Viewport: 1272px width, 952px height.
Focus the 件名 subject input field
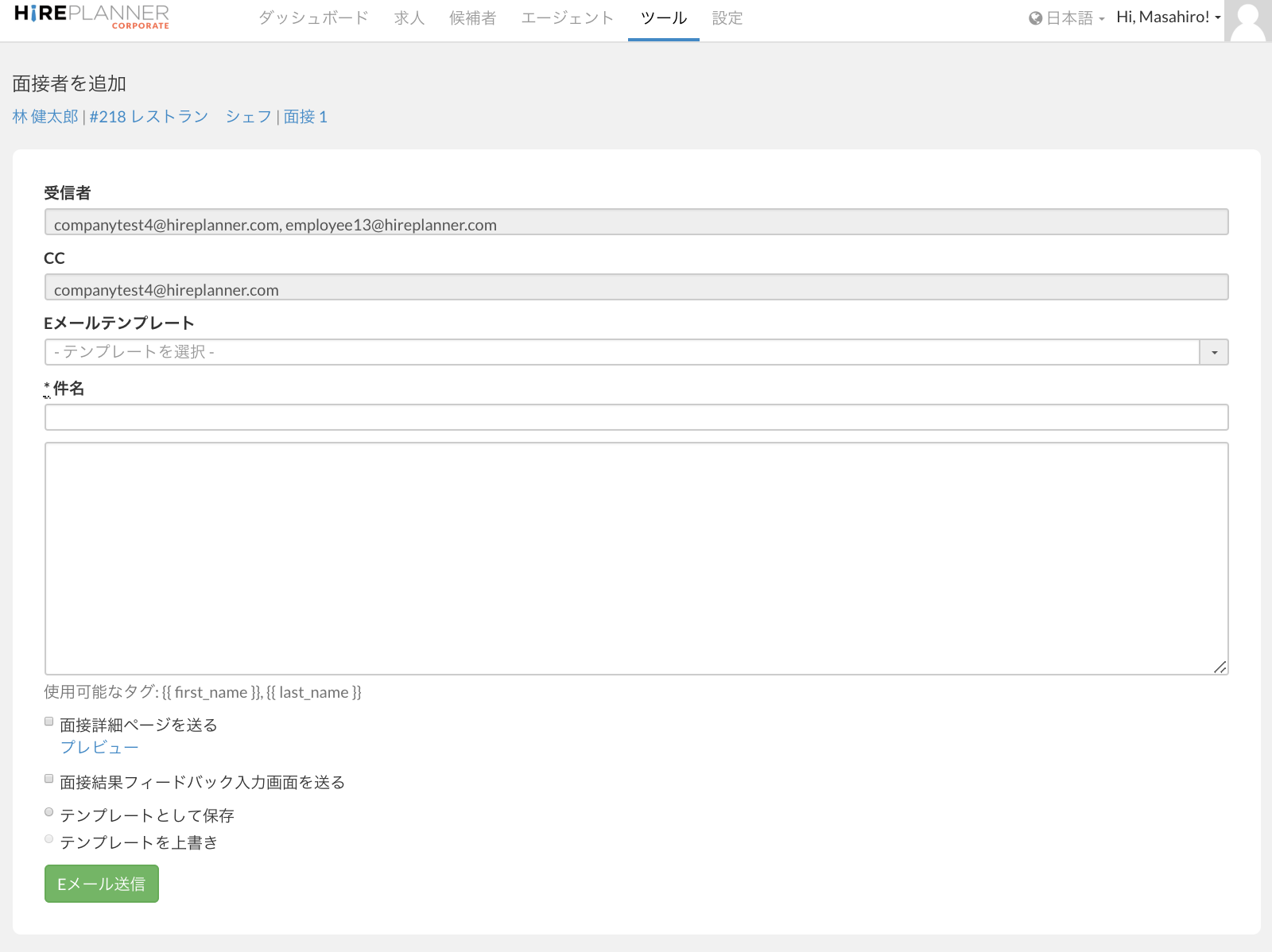pos(636,417)
